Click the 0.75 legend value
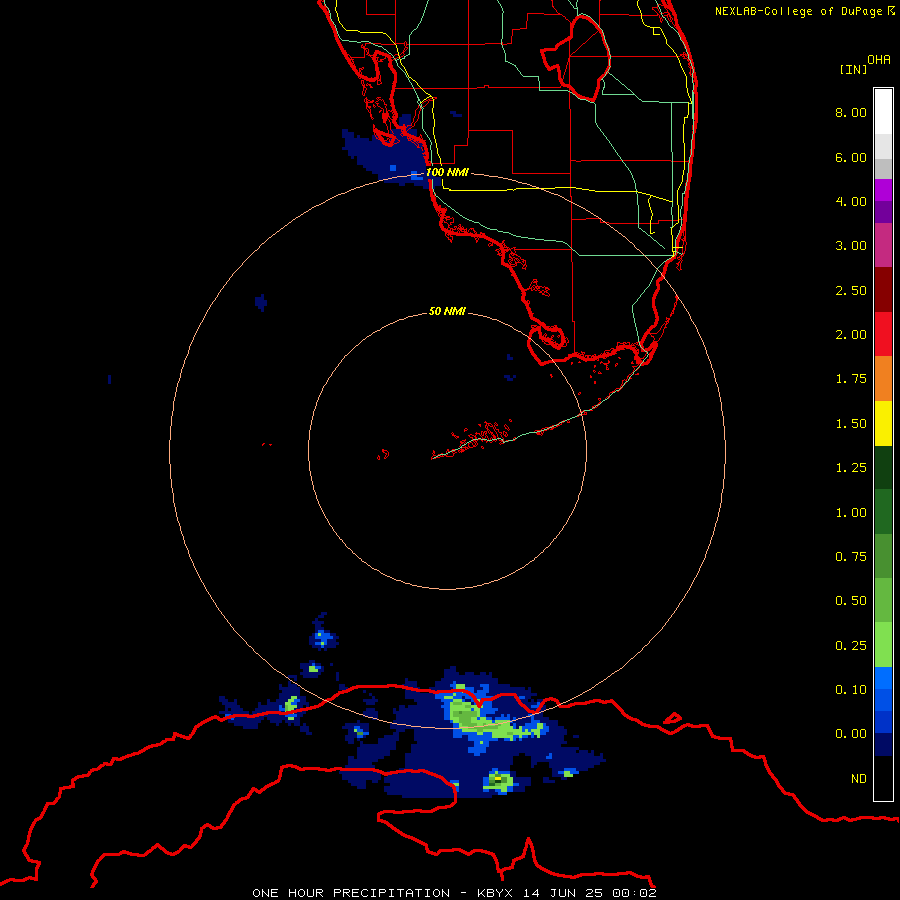This screenshot has height=900, width=900. tap(851, 557)
